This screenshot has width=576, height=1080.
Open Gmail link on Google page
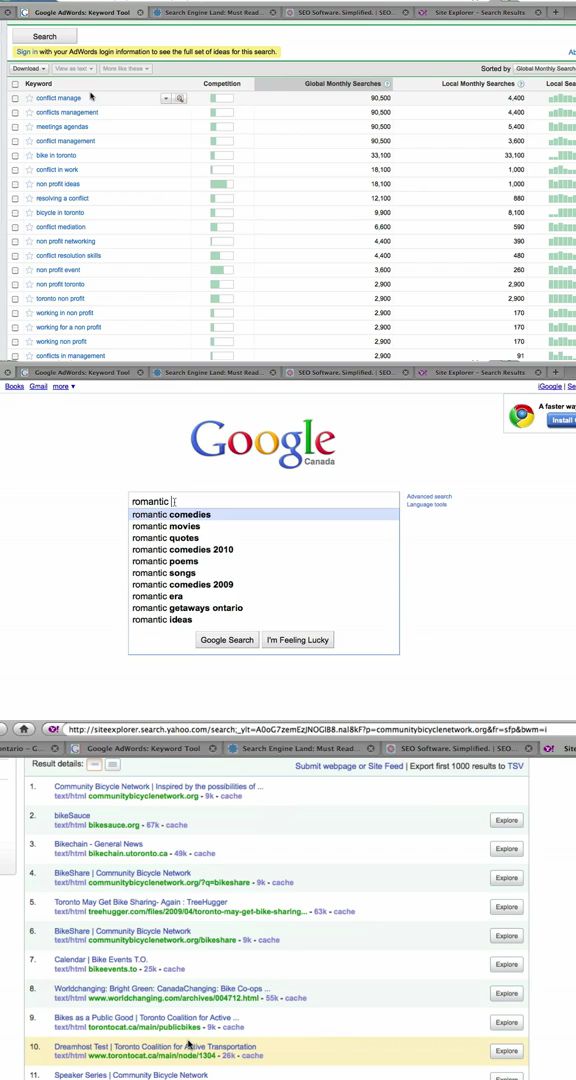pyautogui.click(x=39, y=386)
